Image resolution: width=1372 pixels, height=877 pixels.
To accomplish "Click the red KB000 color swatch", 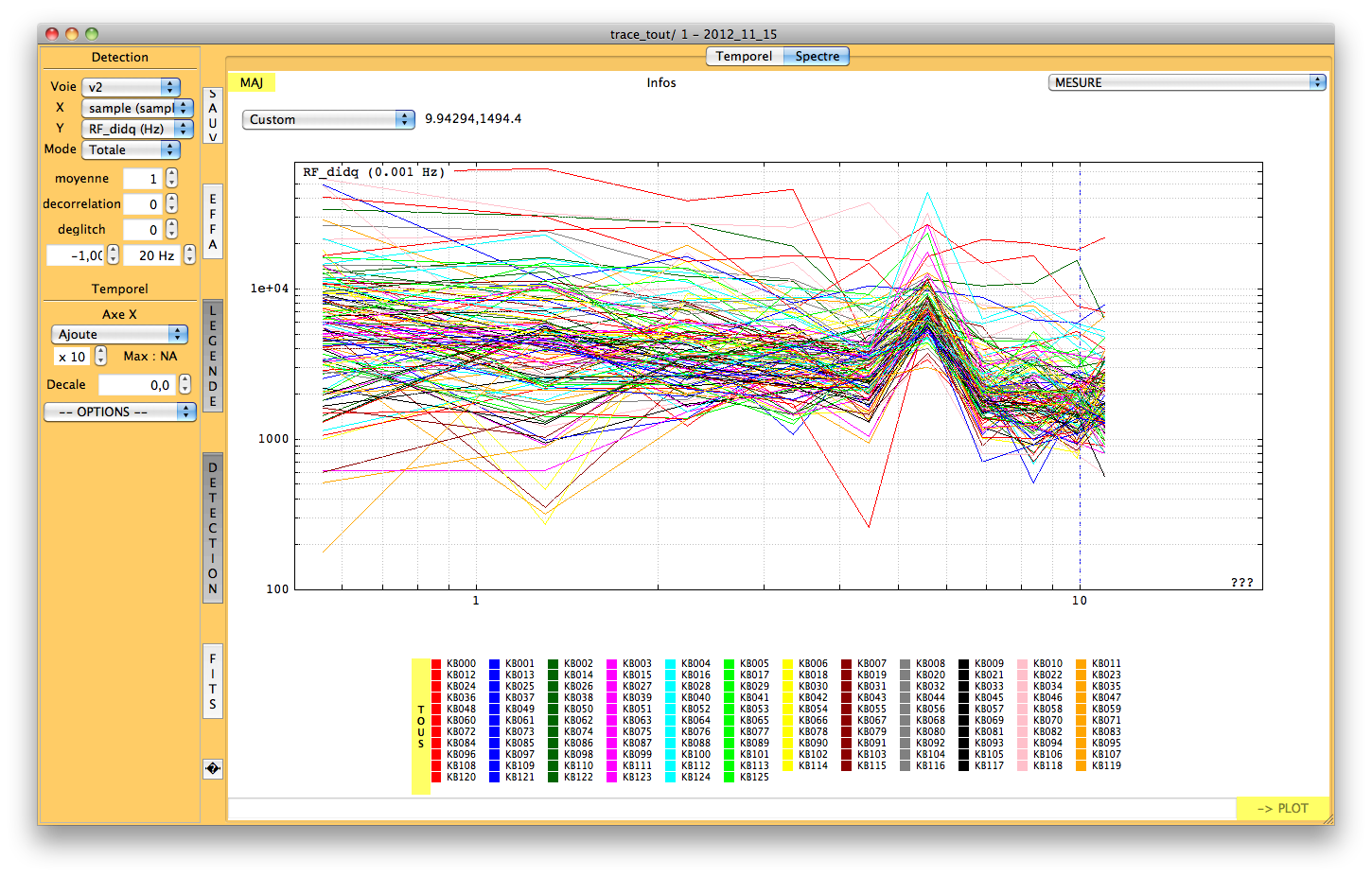I will [x=436, y=664].
